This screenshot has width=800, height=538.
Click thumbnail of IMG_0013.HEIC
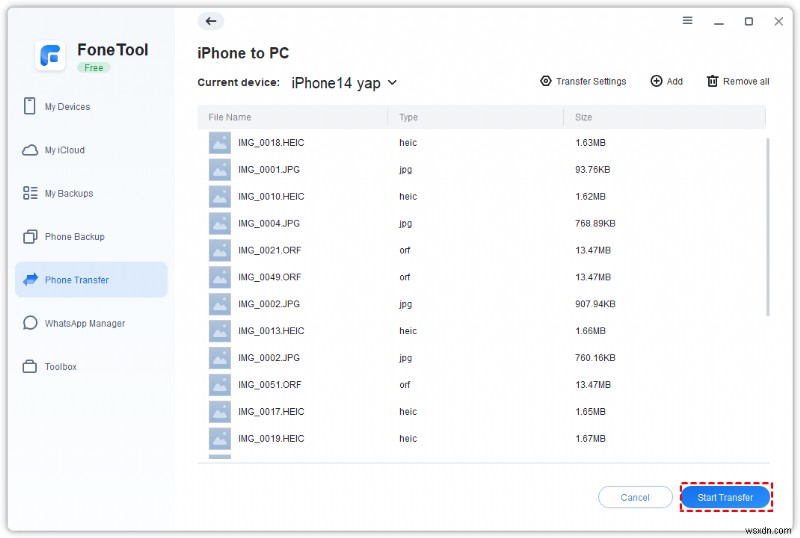point(220,331)
